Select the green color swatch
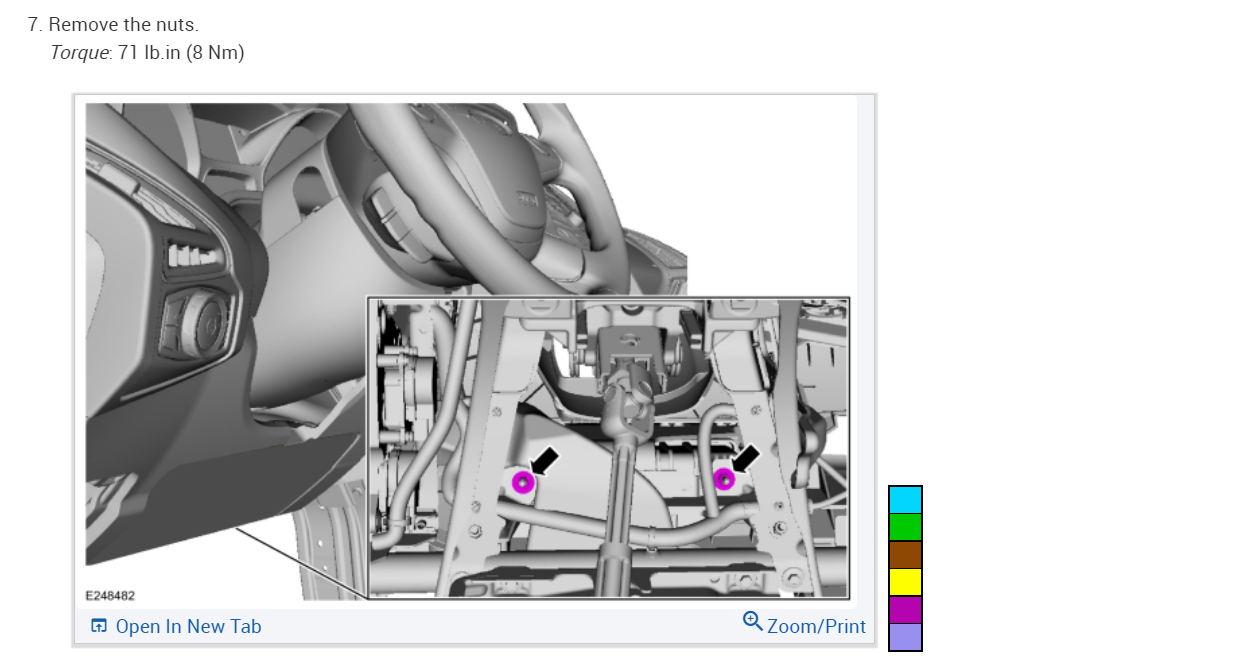 coord(905,527)
